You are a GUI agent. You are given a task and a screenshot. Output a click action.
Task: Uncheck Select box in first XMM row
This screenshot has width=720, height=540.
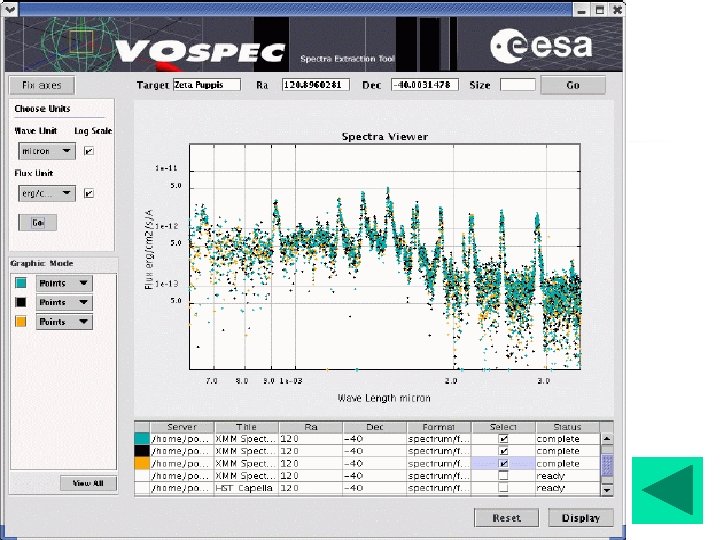click(x=503, y=439)
